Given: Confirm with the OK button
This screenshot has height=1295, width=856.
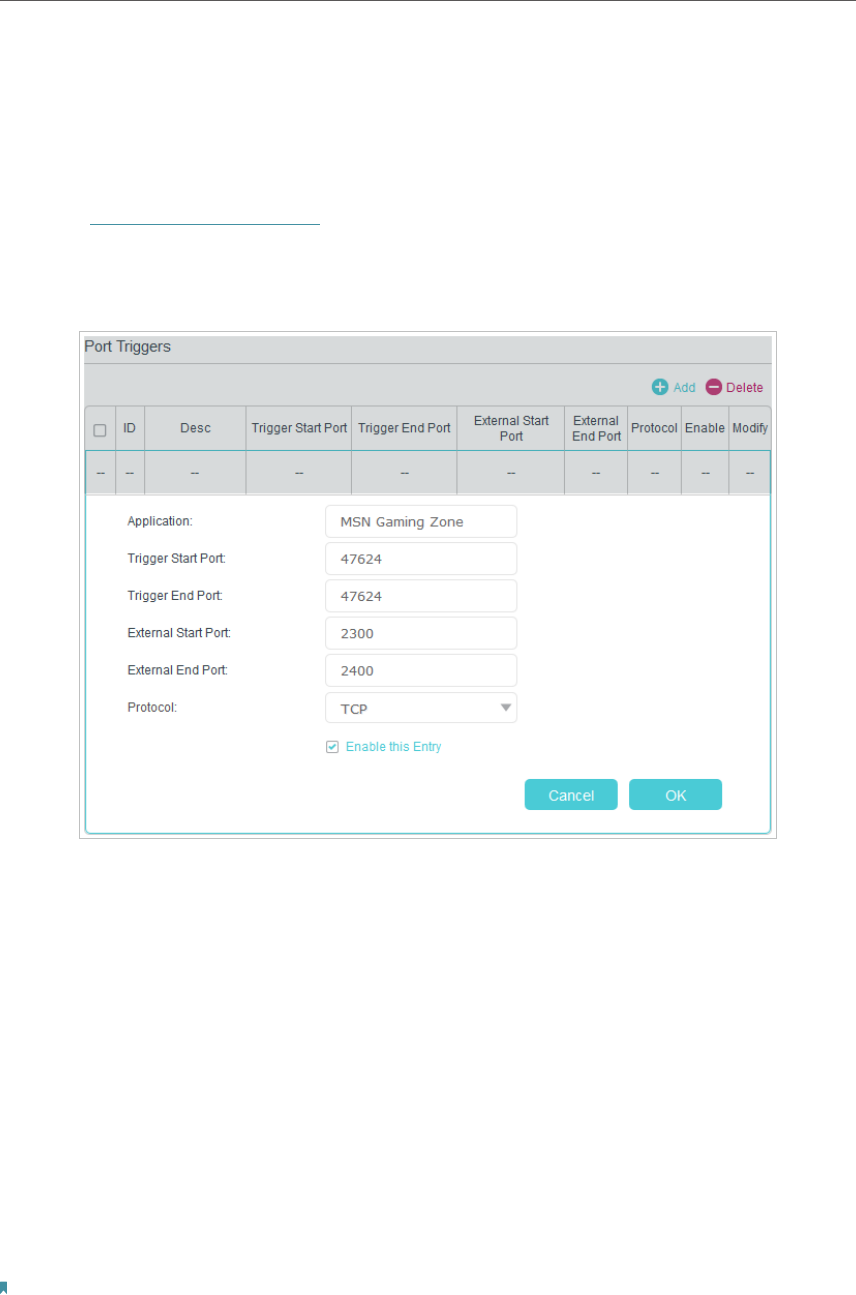Looking at the screenshot, I should 675,795.
